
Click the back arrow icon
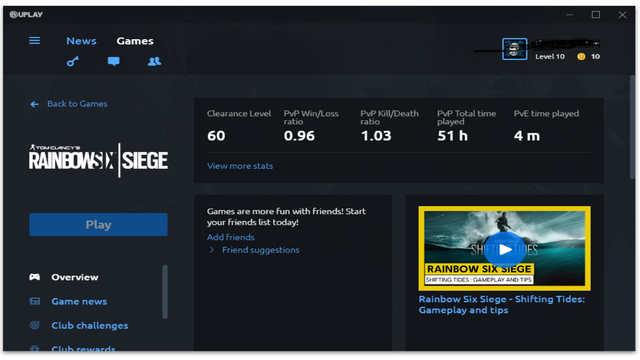(x=35, y=104)
